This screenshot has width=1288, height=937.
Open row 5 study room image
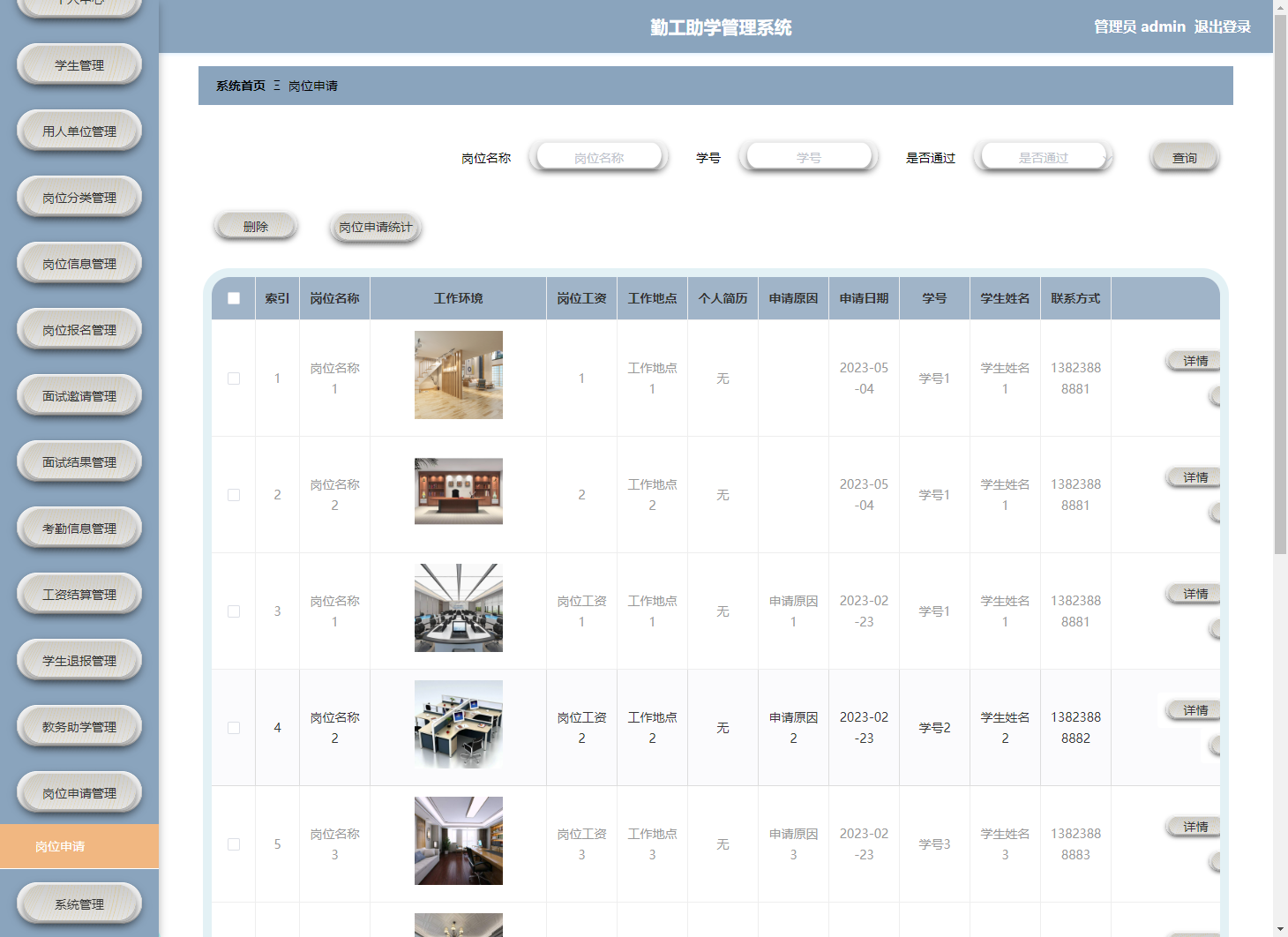click(x=459, y=841)
